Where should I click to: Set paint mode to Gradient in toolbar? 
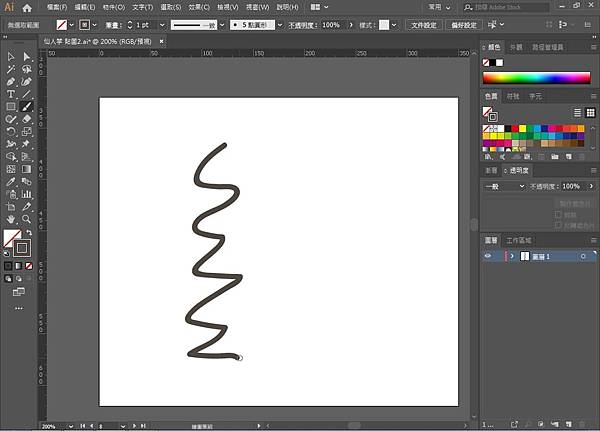pyautogui.click(x=18, y=266)
